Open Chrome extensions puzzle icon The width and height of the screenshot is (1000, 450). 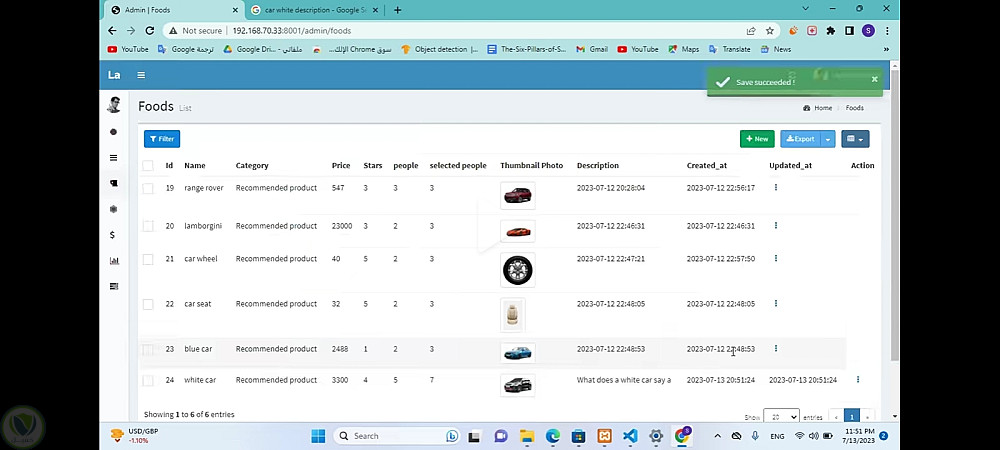coord(830,31)
